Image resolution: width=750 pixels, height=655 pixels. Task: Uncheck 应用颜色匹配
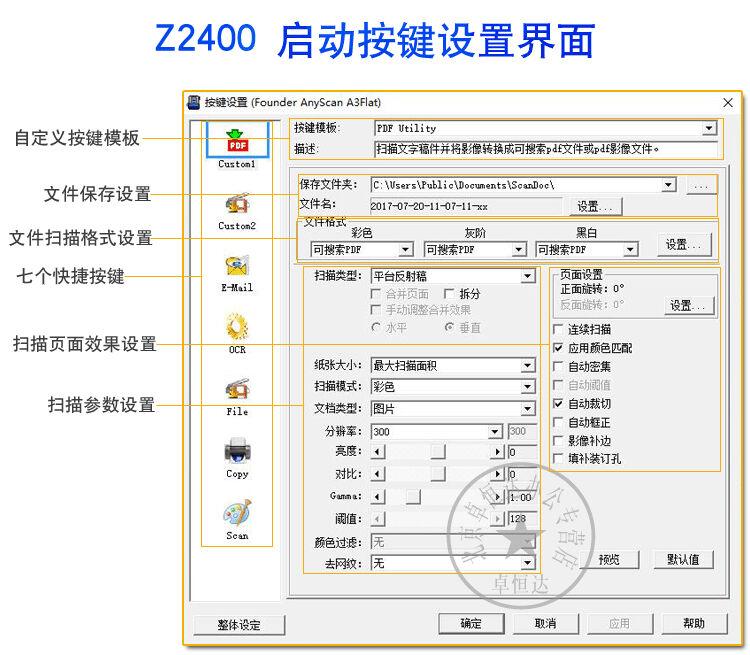558,348
